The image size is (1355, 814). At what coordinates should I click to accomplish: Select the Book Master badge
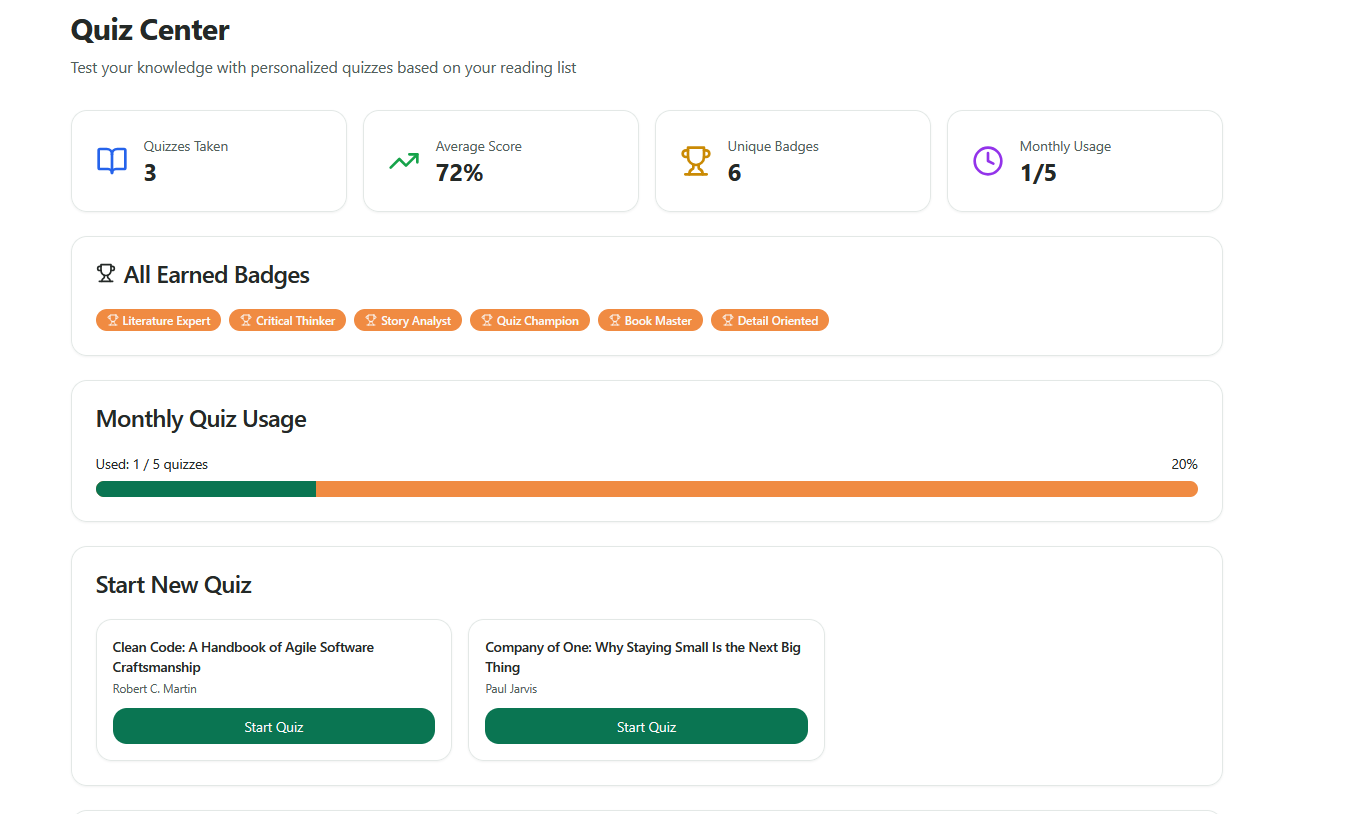tap(650, 321)
